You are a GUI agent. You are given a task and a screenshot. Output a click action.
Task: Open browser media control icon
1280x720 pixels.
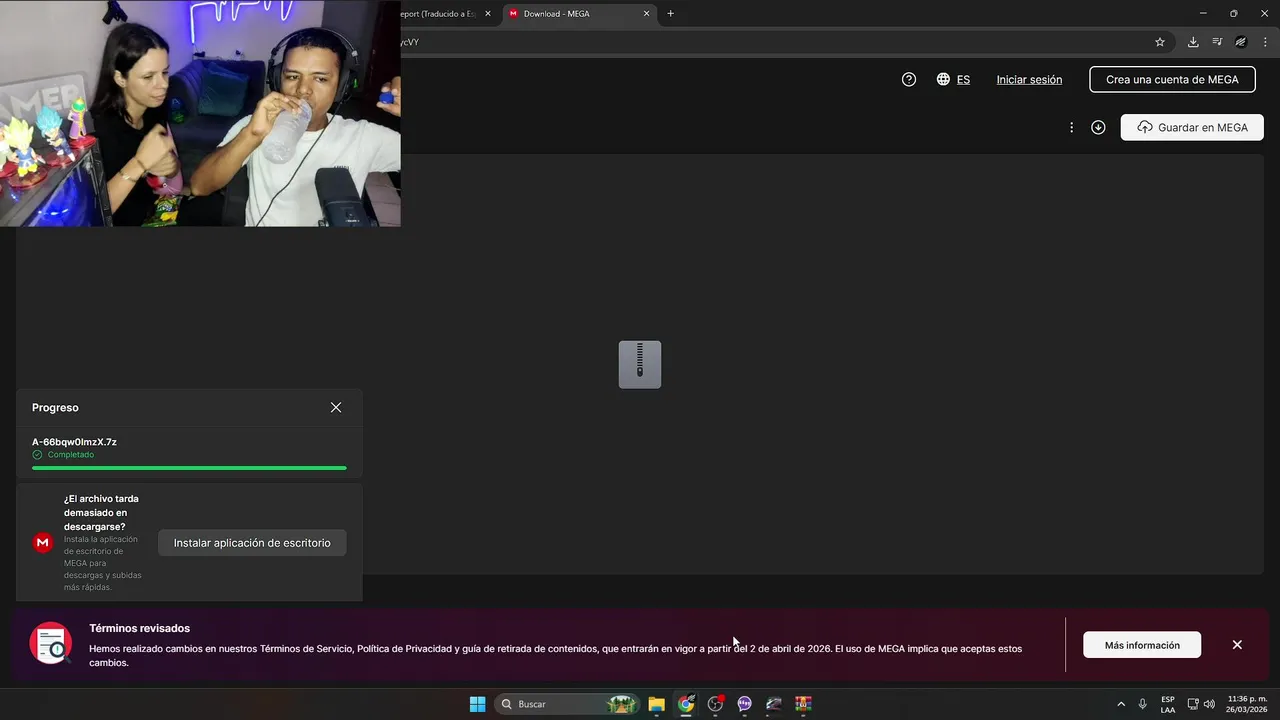point(1217,42)
